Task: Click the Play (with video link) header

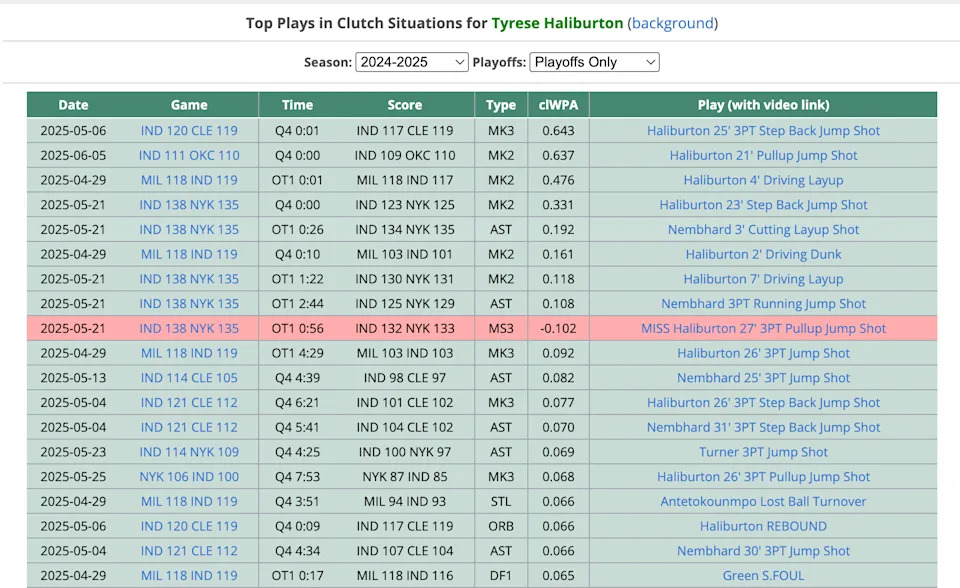Action: pos(763,105)
